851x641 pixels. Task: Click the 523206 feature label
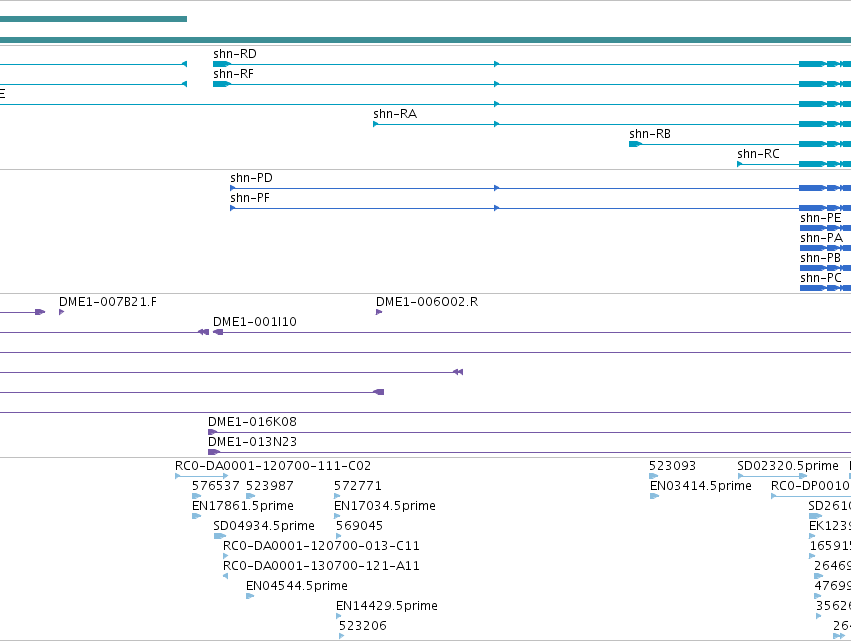pyautogui.click(x=363, y=626)
